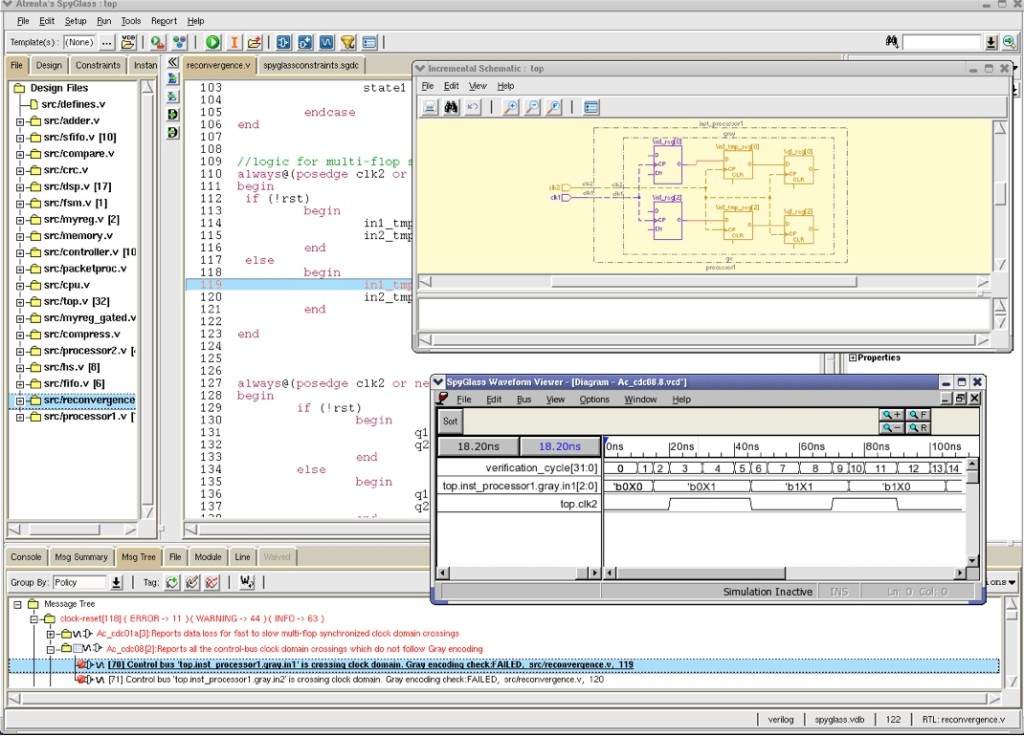
Task: Expand the src/sfifo.v [10] node
Action: tap(20, 137)
